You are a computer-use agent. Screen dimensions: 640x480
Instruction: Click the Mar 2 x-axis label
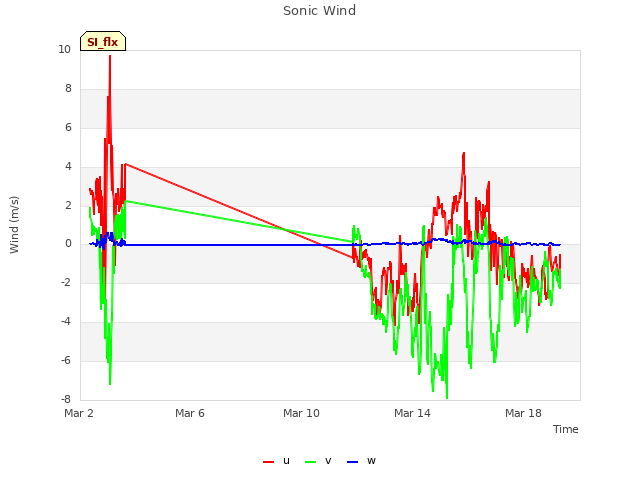(79, 413)
